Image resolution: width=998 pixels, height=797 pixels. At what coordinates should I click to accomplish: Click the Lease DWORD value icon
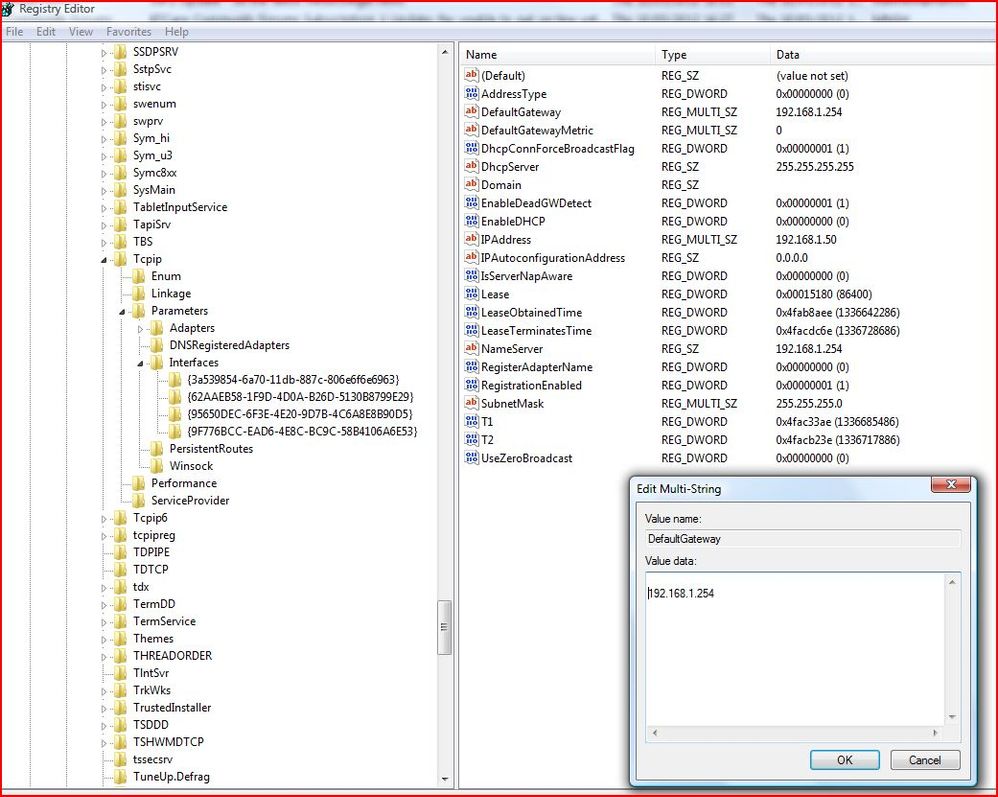pos(471,294)
